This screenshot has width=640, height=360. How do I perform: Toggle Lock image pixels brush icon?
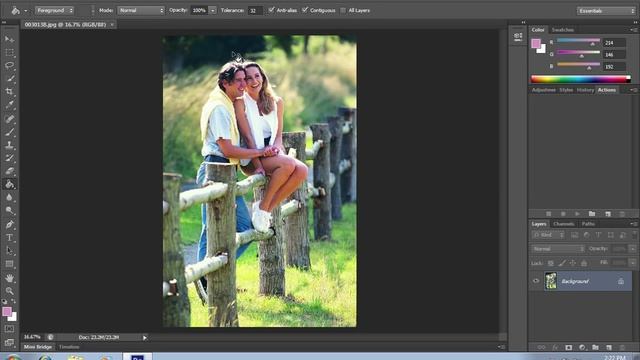pos(562,263)
